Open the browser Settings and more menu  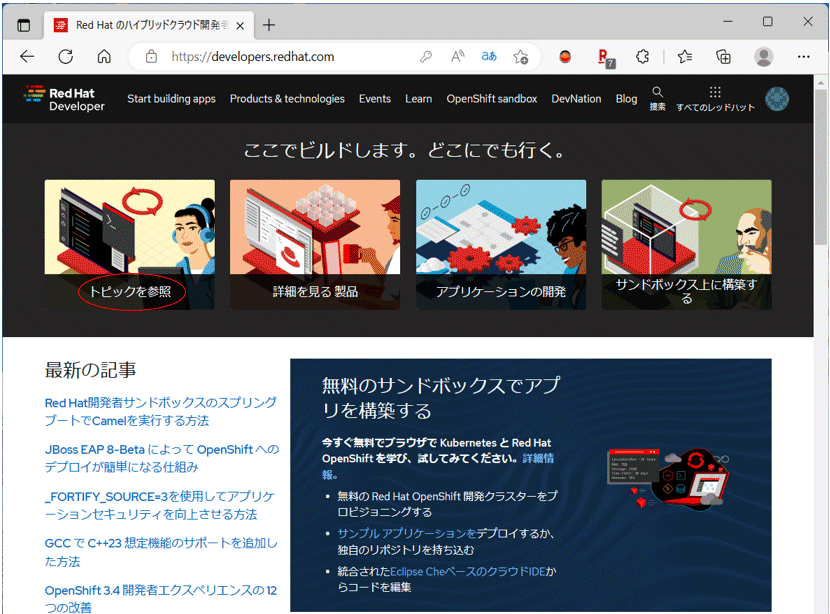point(804,57)
